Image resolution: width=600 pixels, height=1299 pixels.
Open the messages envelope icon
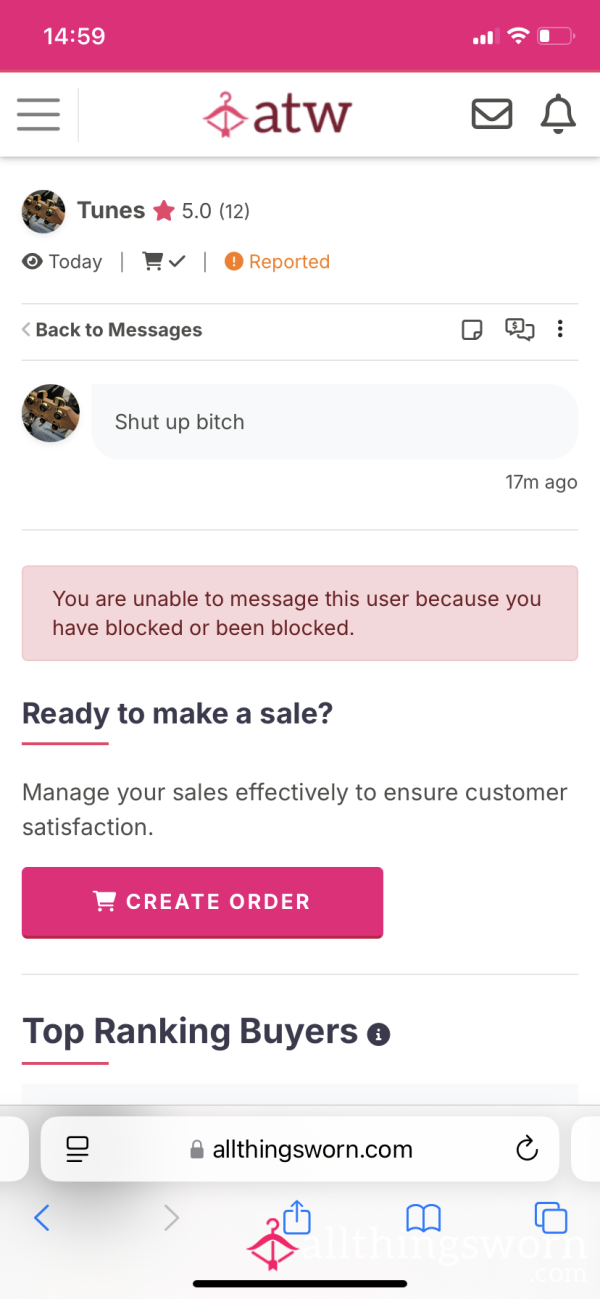[x=492, y=114]
